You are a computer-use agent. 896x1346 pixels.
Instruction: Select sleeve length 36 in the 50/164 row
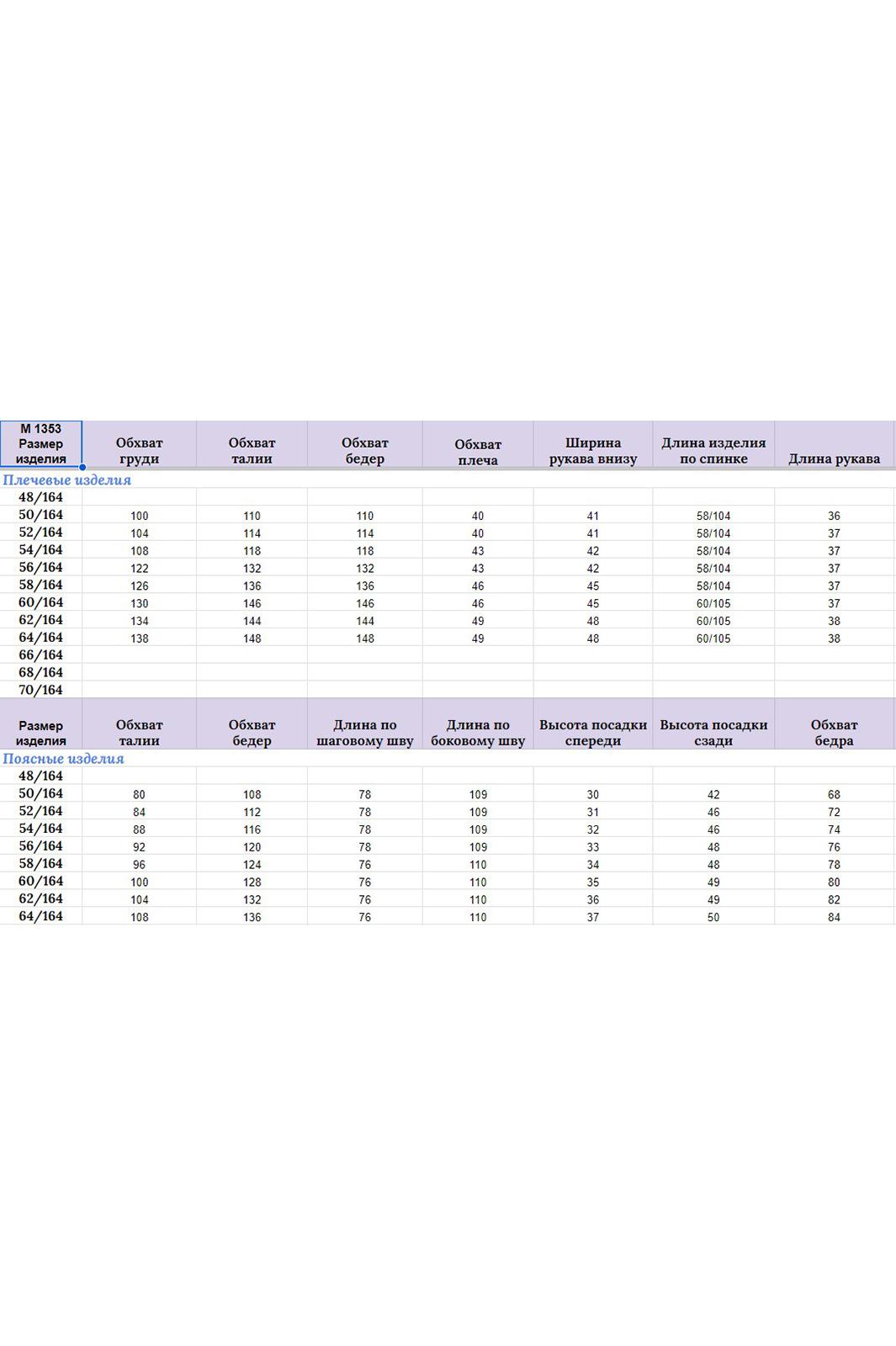pyautogui.click(x=834, y=517)
